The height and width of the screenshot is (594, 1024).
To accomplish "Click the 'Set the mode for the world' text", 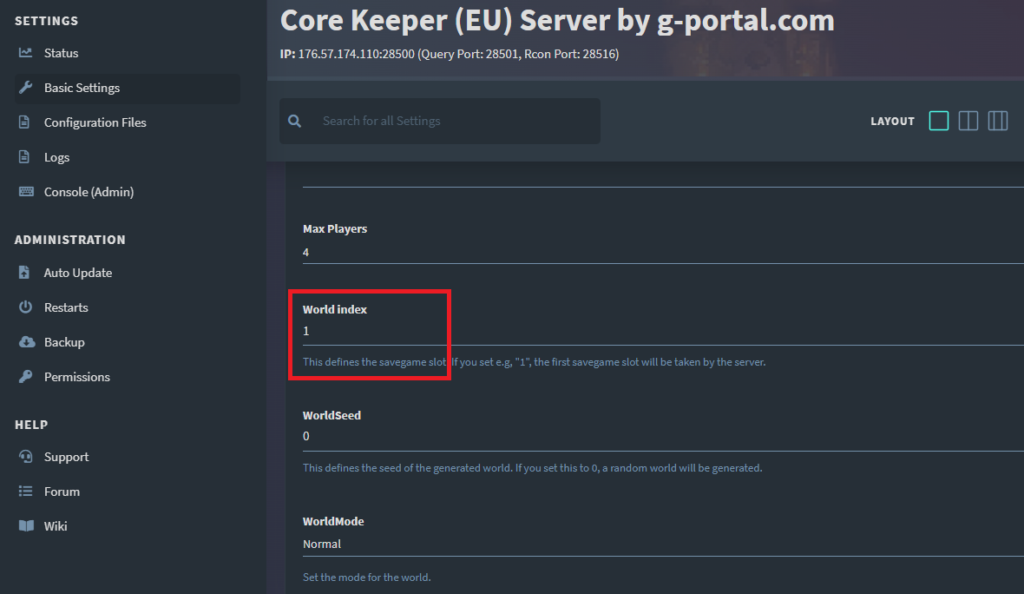I will point(366,577).
